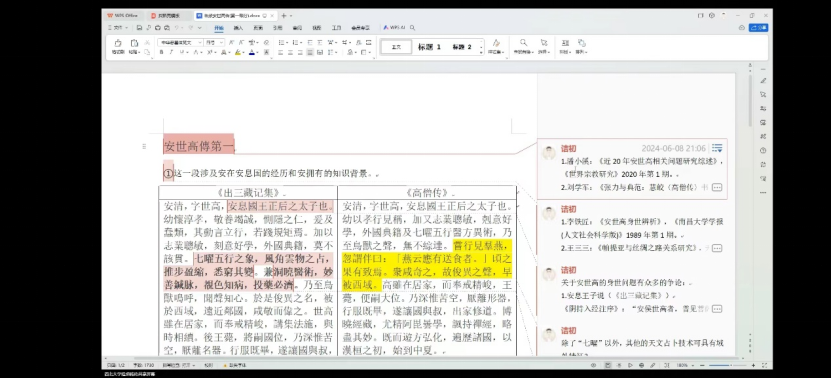This screenshot has width=831, height=378.
Task: Open the first comment's options menu icon
Action: (717, 148)
